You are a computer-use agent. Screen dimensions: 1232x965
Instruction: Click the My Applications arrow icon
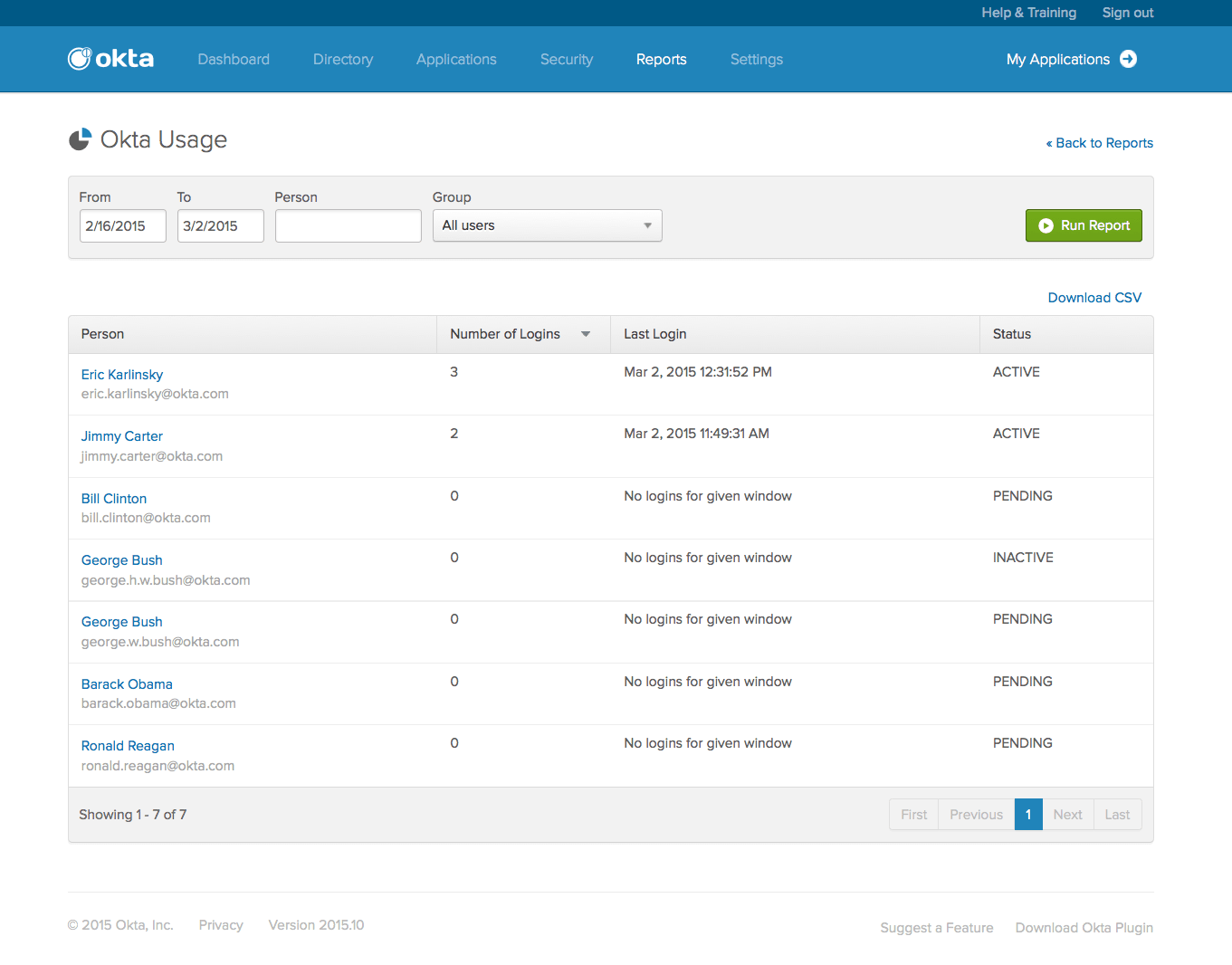coord(1128,59)
